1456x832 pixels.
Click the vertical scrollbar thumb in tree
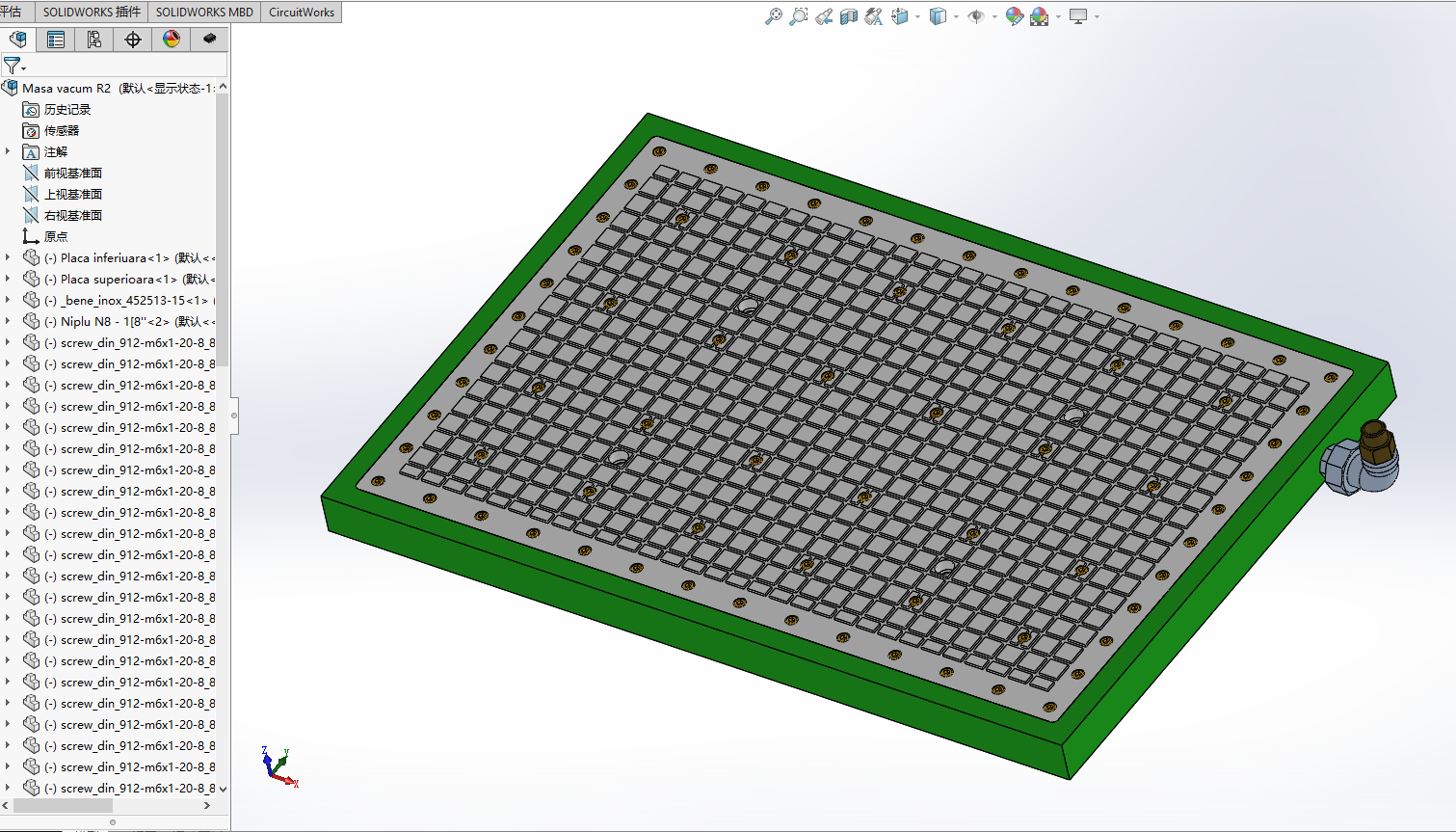click(x=223, y=229)
